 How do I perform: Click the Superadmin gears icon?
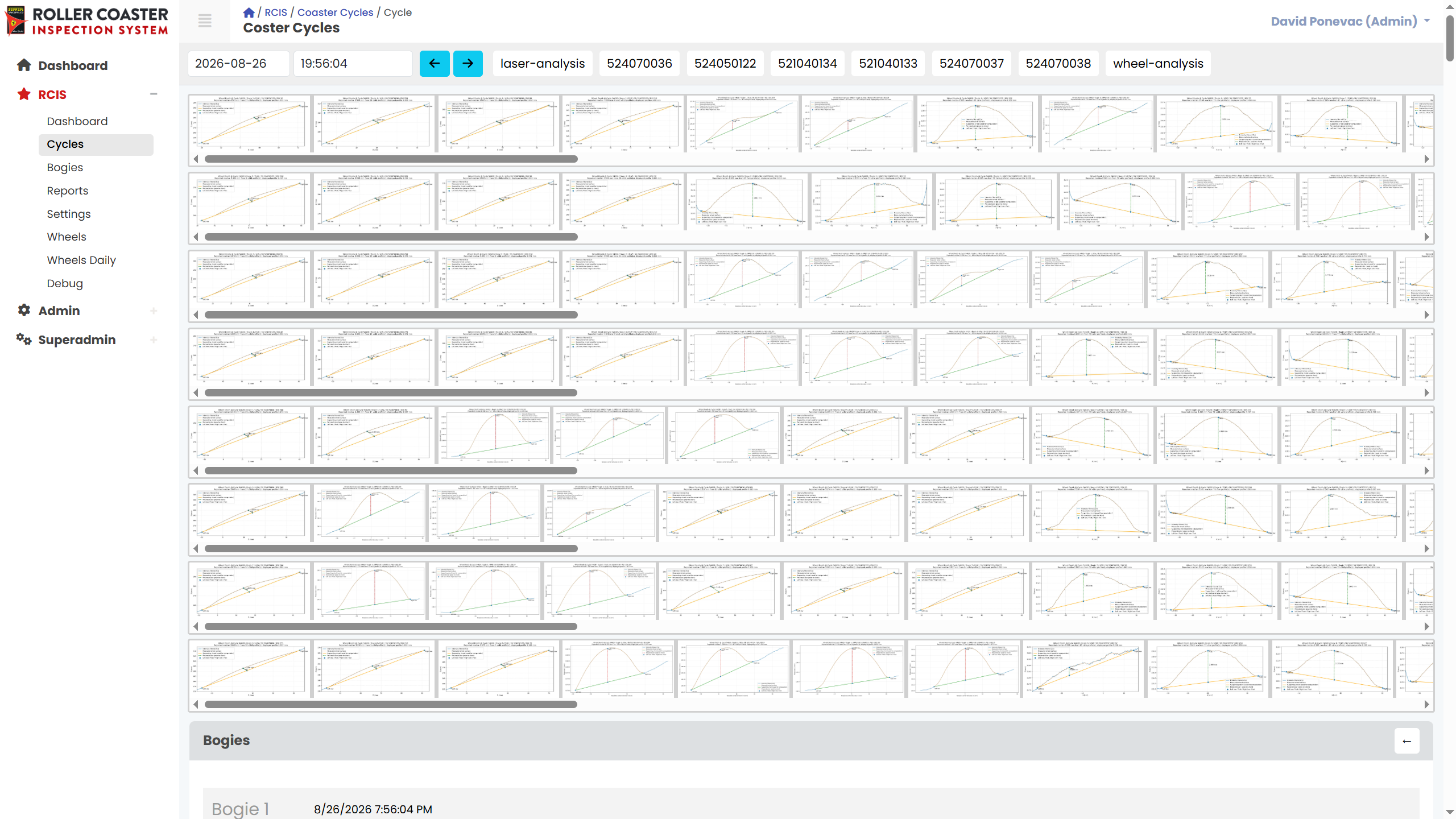(24, 339)
